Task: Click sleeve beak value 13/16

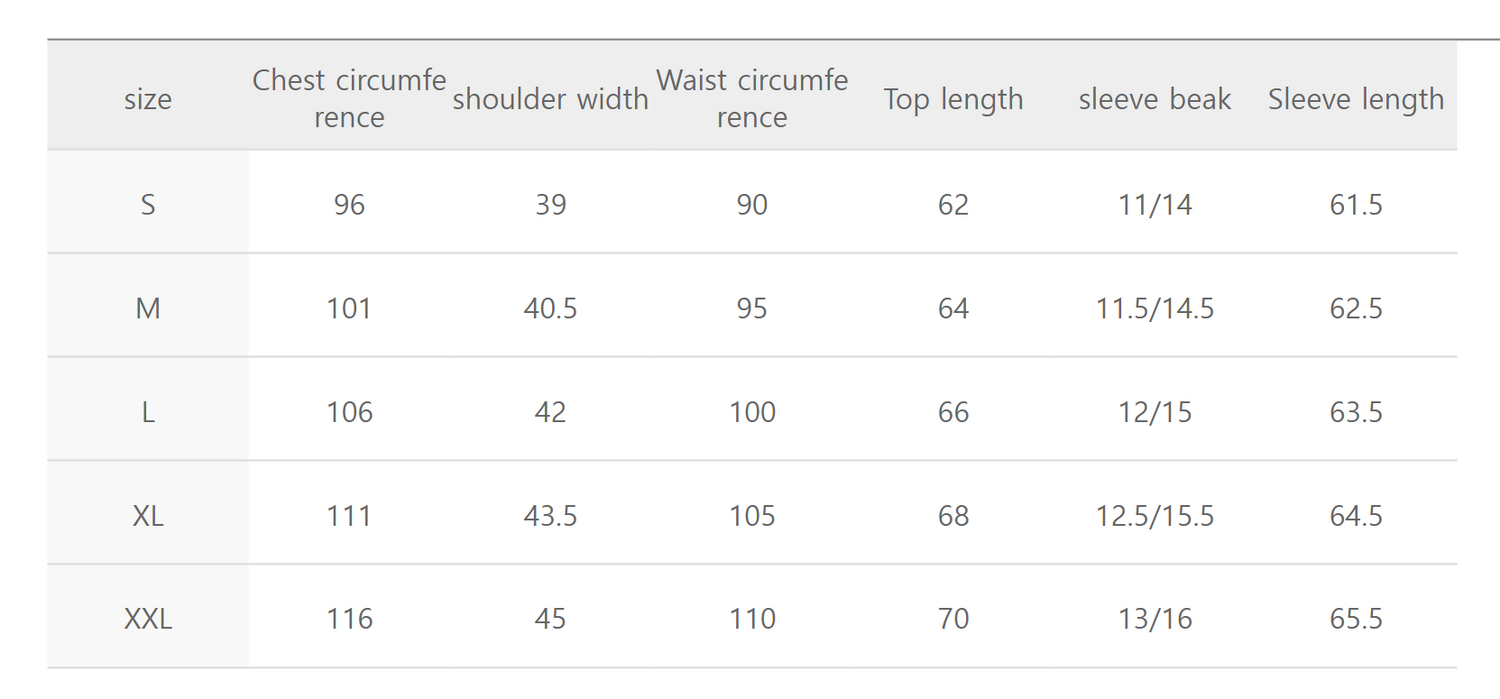Action: point(1155,619)
